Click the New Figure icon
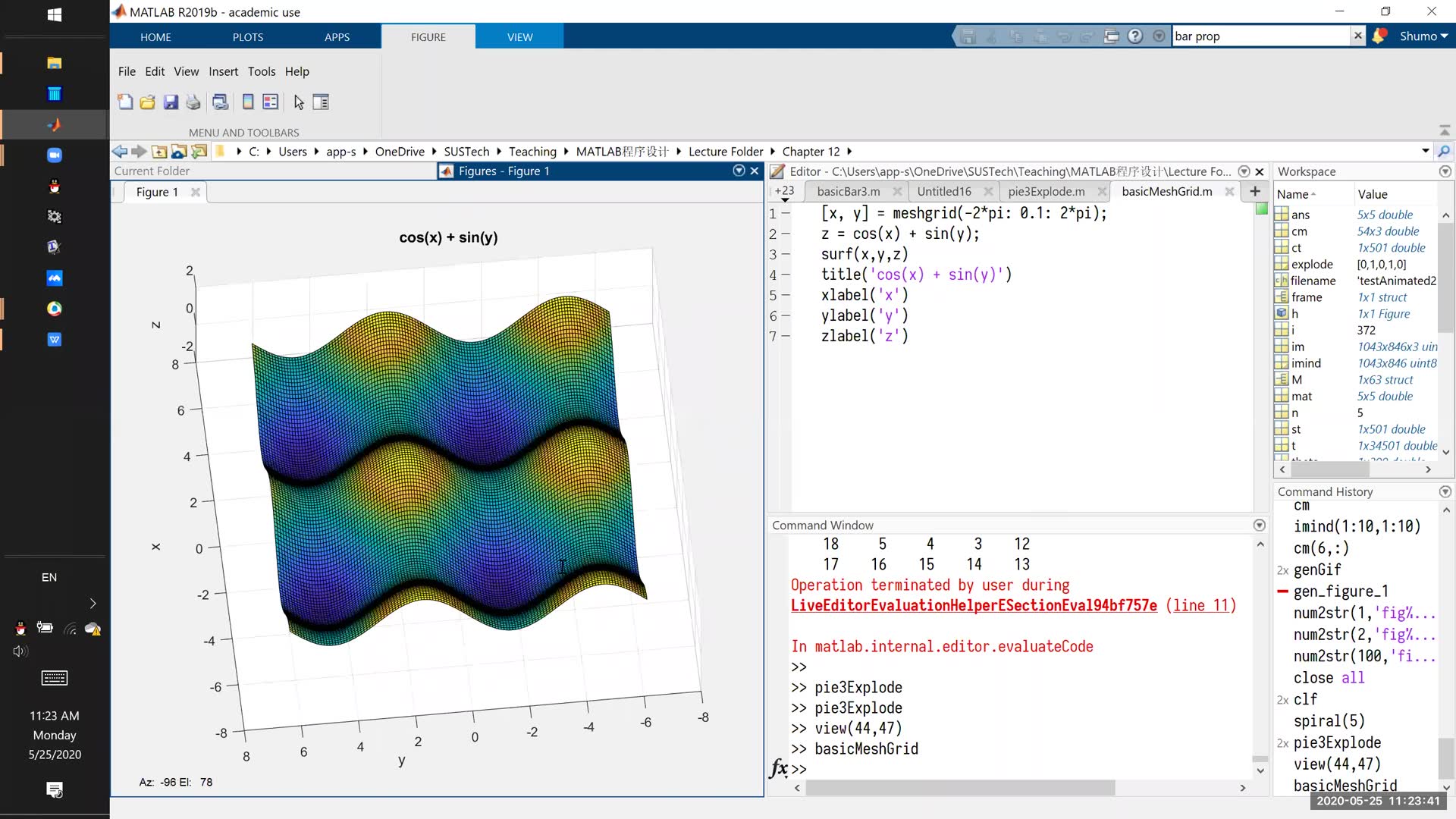1456x819 pixels. 125,102
